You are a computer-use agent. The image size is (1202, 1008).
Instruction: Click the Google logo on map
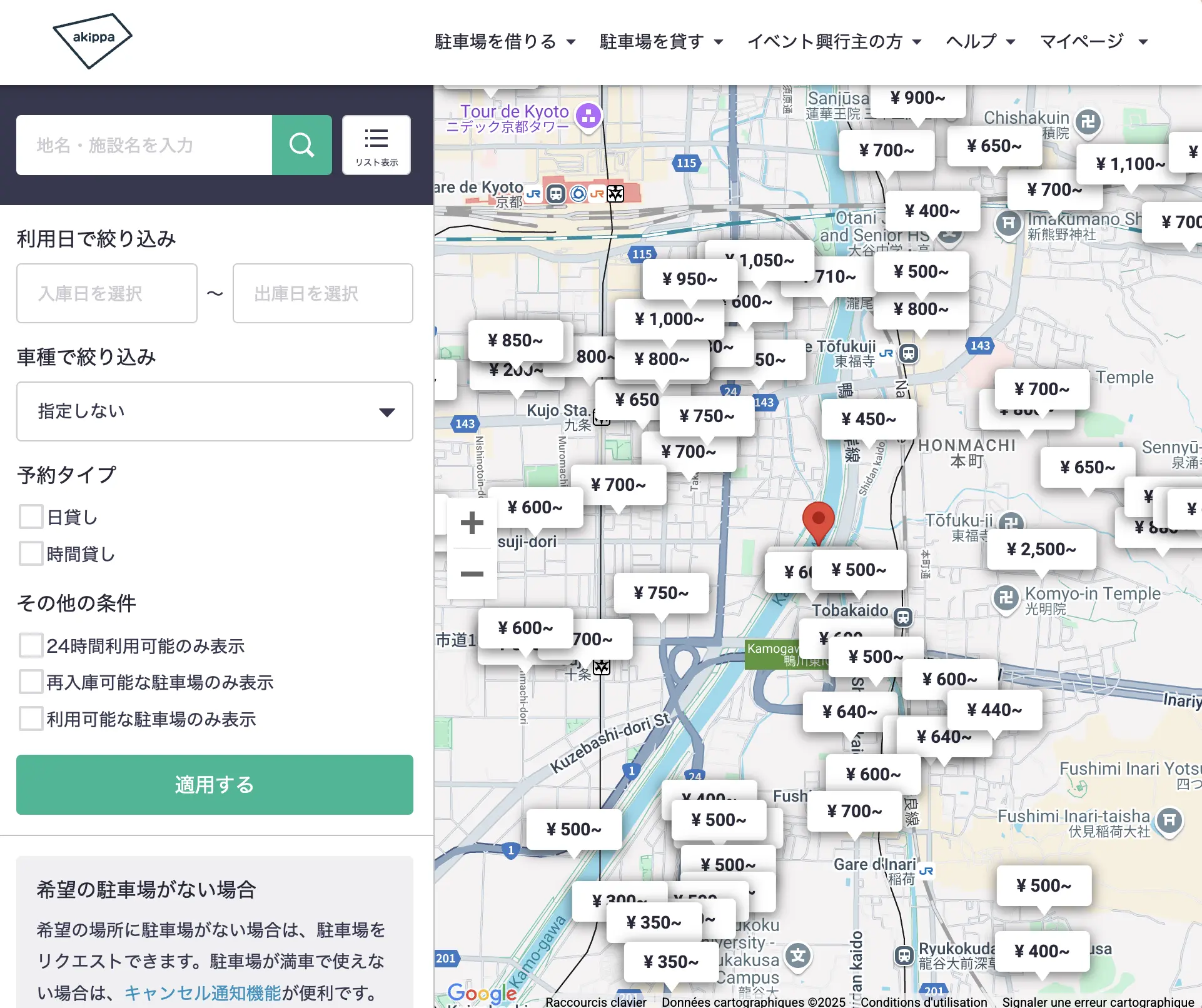pyautogui.click(x=482, y=993)
